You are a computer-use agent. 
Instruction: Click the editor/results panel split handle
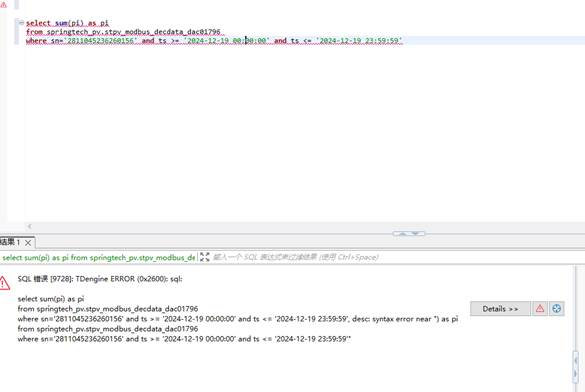409,233
